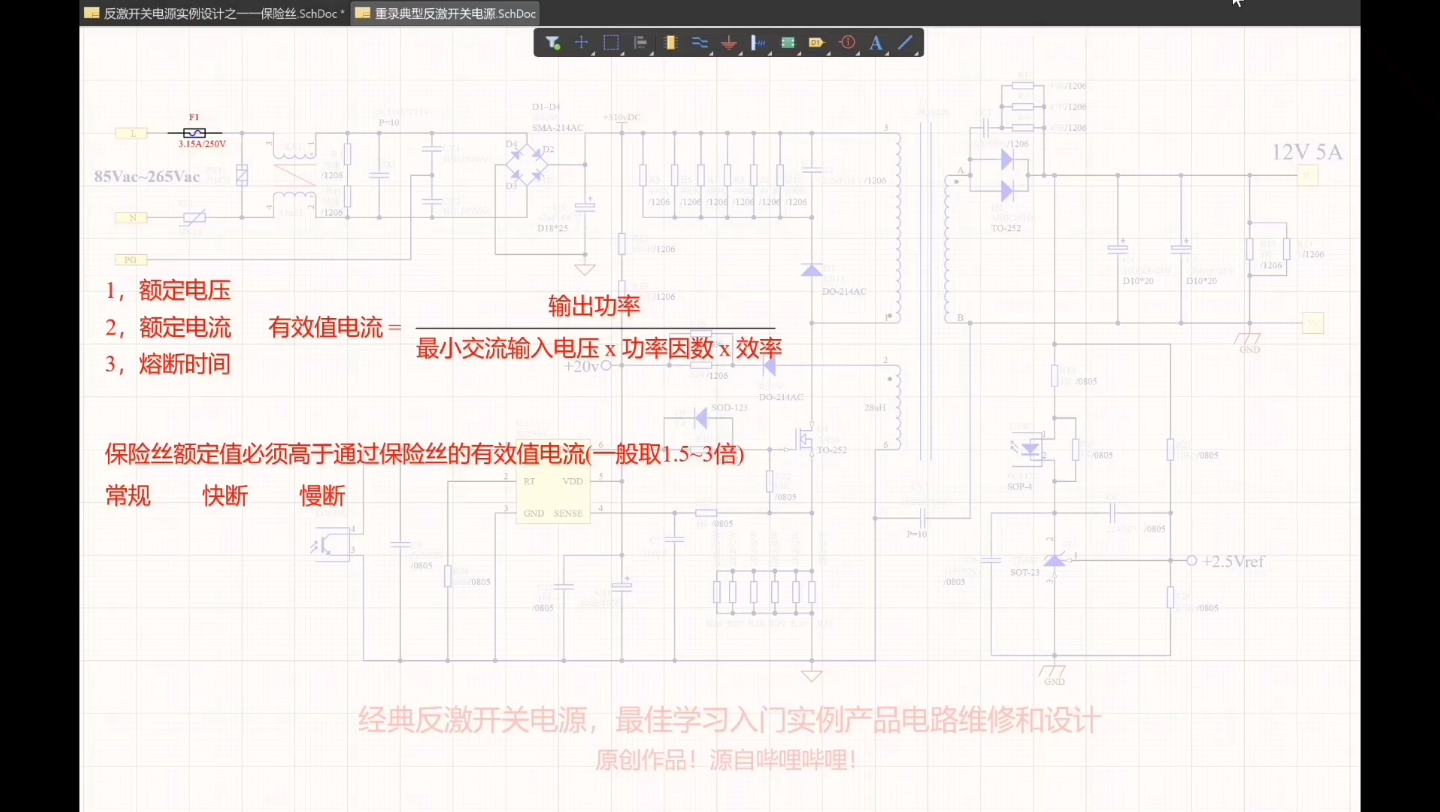Select the 熔断时间 text note
The width and height of the screenshot is (1440, 812).
point(184,364)
